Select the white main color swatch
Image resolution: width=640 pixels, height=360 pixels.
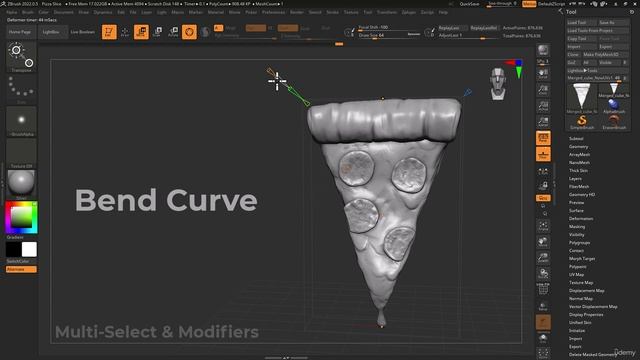tap(29, 249)
